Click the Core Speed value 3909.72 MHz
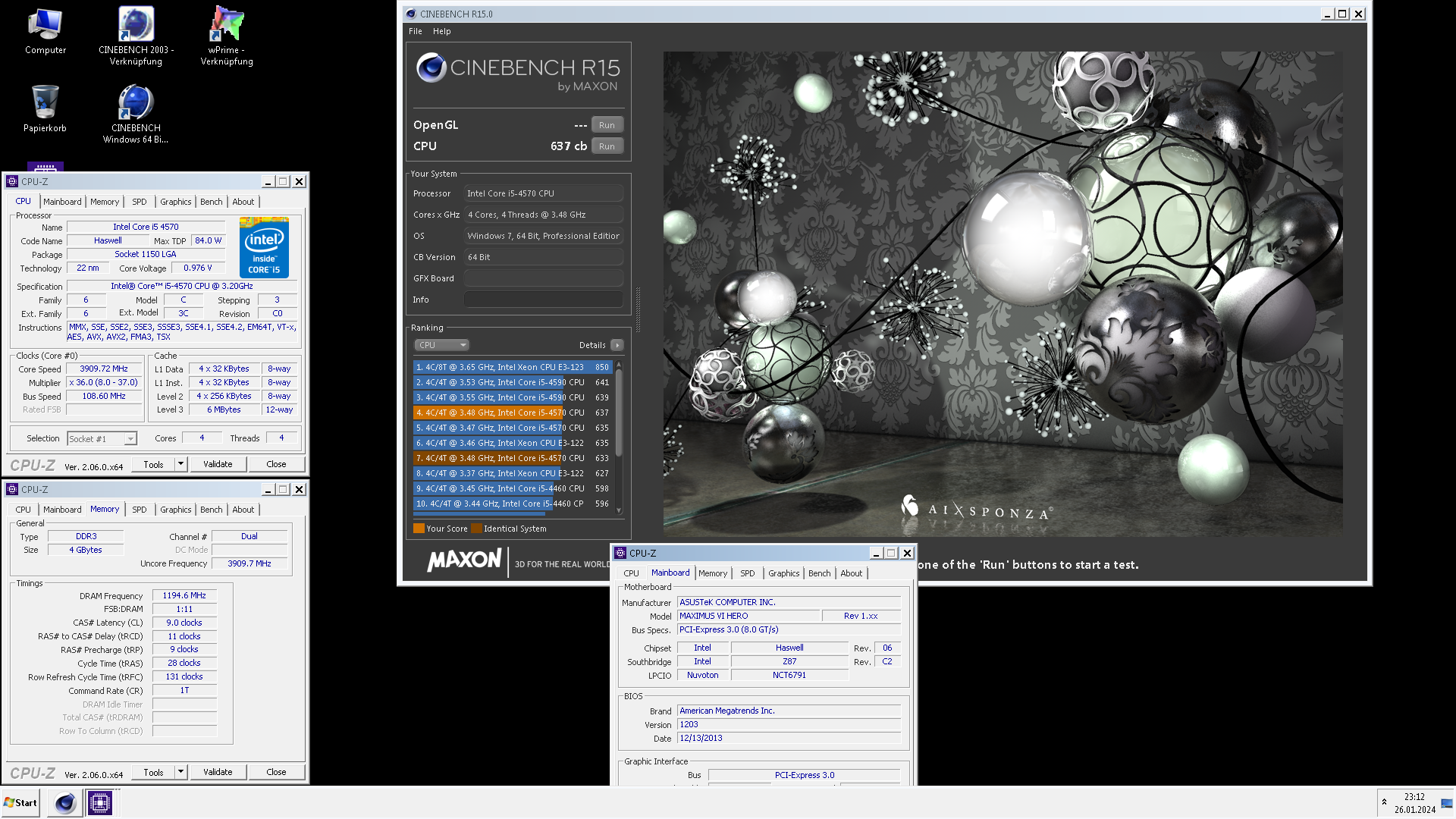 click(x=104, y=369)
